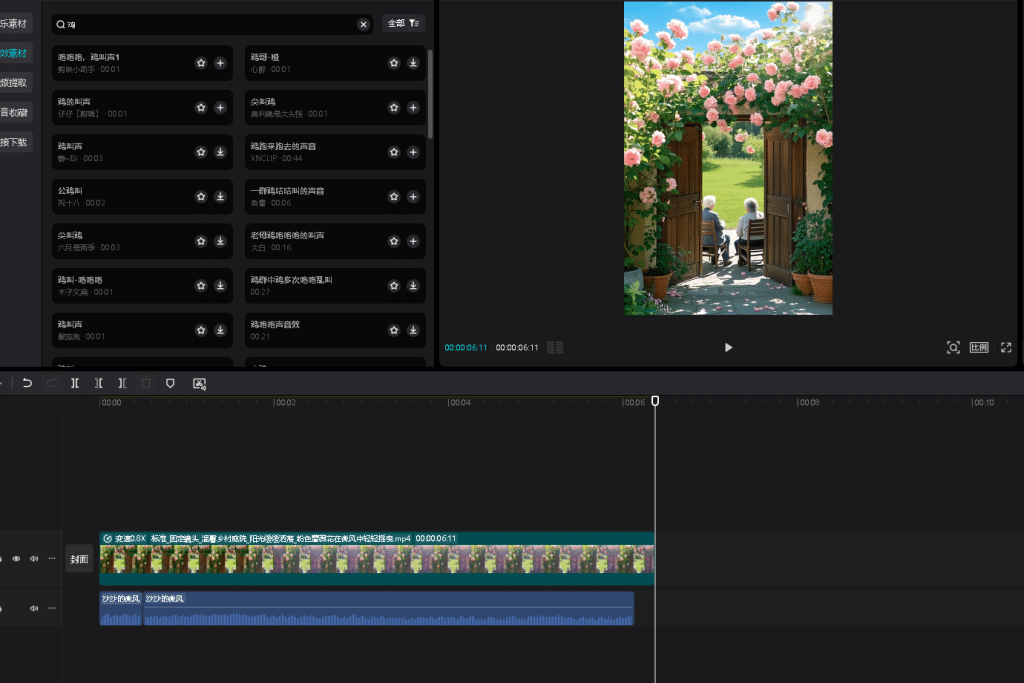Add 咯咯咯，鸡叫声1 to the timeline

[x=220, y=63]
